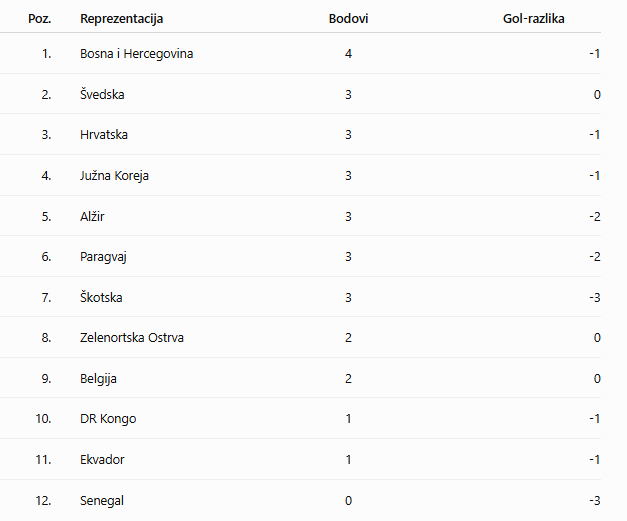627x521 pixels.
Task: Click on Paragvaj in the standings
Action: (x=103, y=257)
